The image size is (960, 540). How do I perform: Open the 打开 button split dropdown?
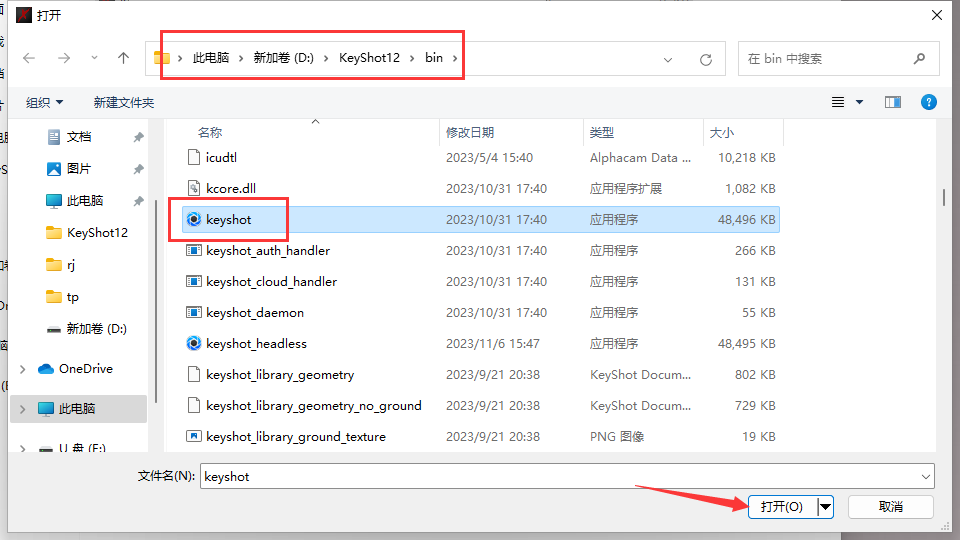point(825,507)
